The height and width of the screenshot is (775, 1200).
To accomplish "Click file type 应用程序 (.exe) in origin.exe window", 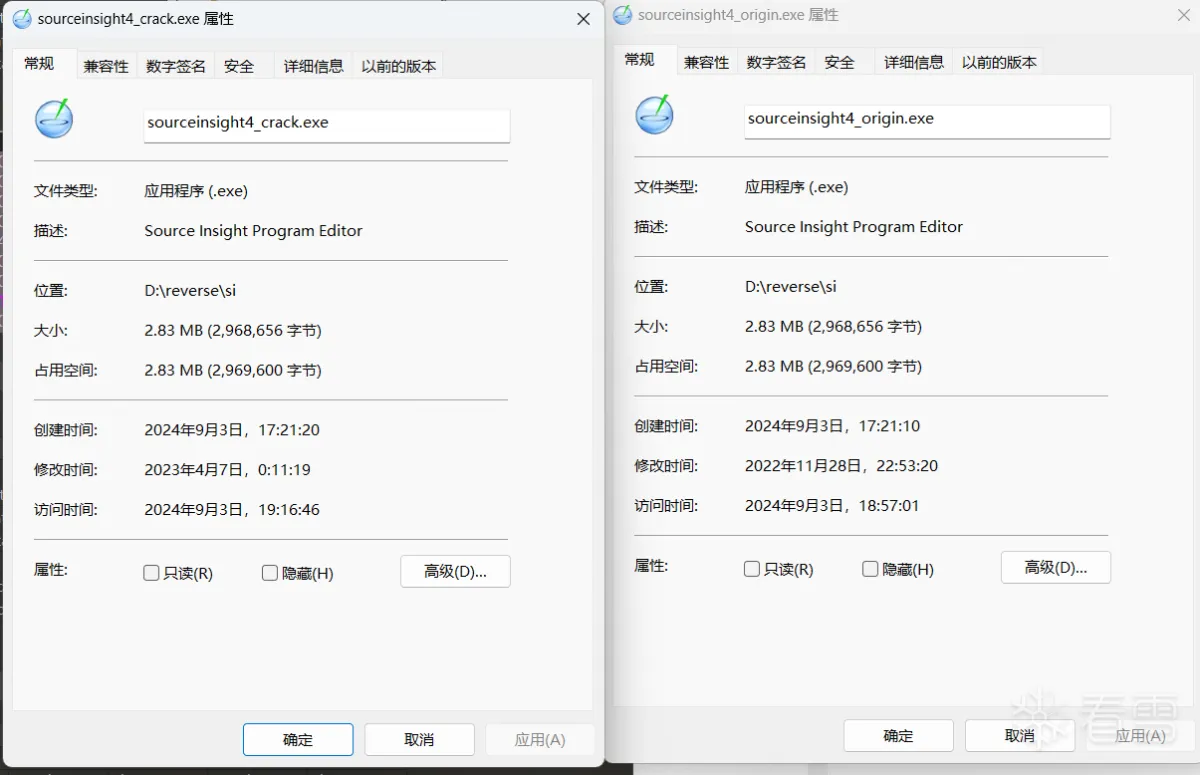I will (797, 187).
